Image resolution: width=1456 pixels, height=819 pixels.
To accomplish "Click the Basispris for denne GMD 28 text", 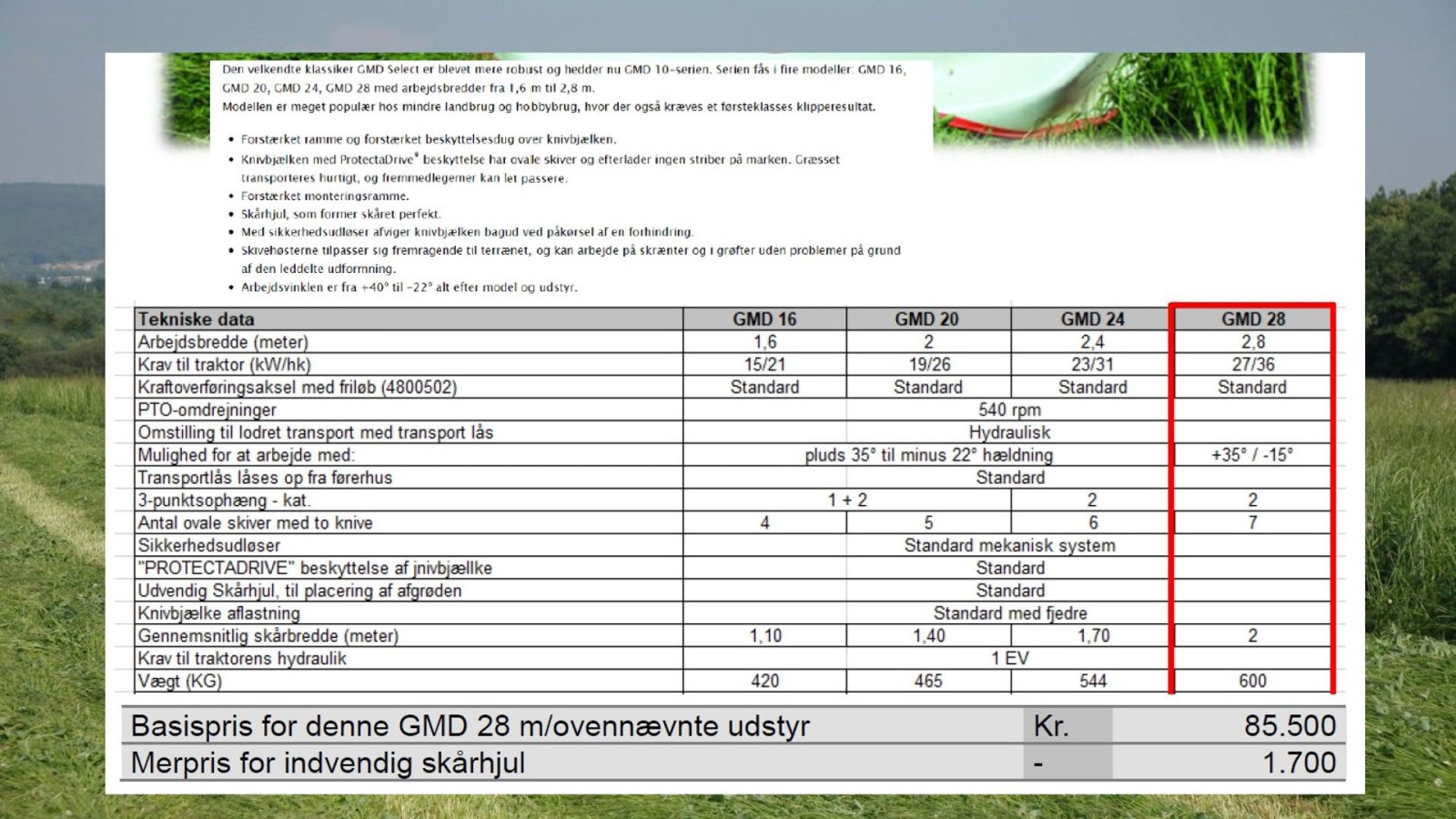I will 470,726.
